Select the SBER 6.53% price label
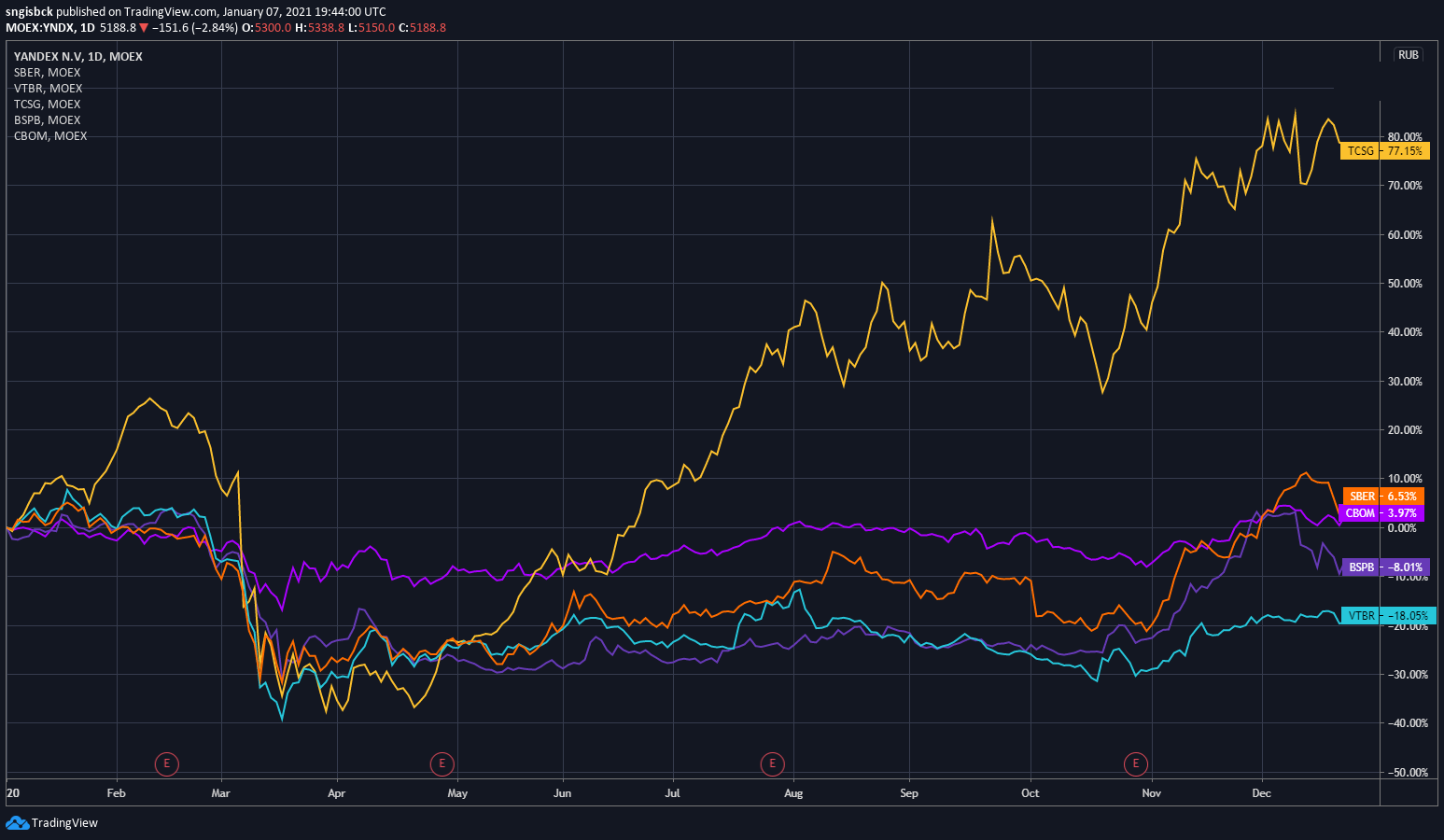Image resolution: width=1444 pixels, height=840 pixels. tap(1383, 497)
